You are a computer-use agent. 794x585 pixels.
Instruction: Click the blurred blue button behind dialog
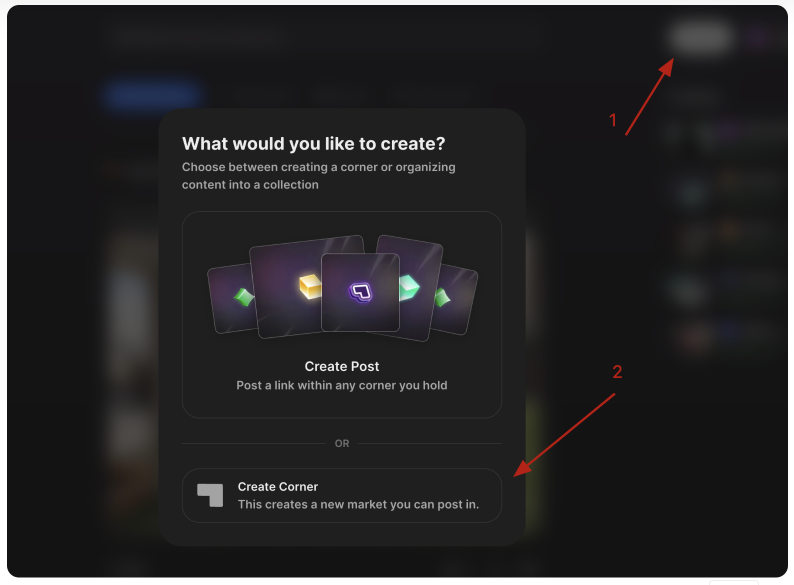pos(152,94)
